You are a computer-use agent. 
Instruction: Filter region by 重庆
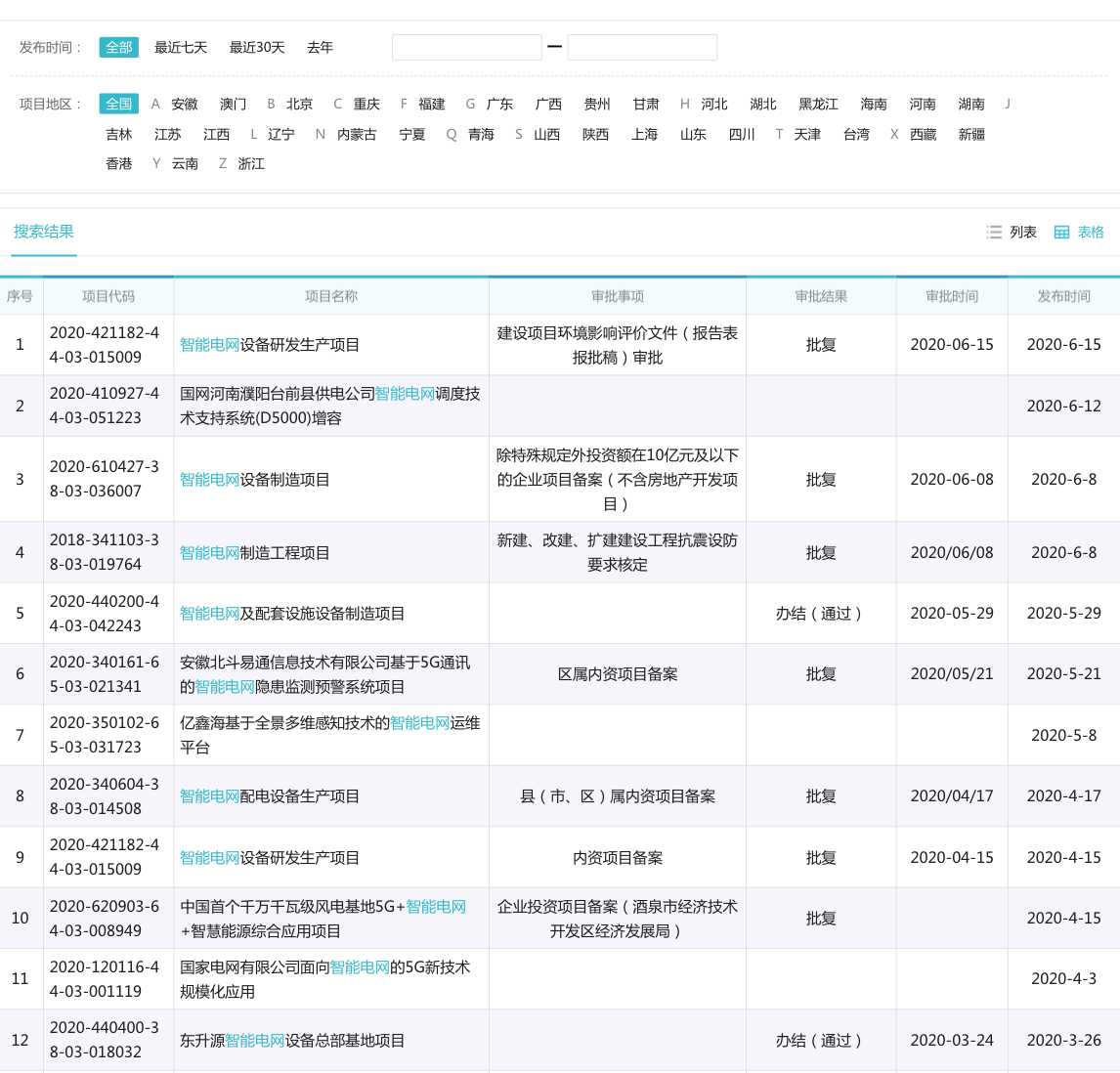tap(366, 105)
